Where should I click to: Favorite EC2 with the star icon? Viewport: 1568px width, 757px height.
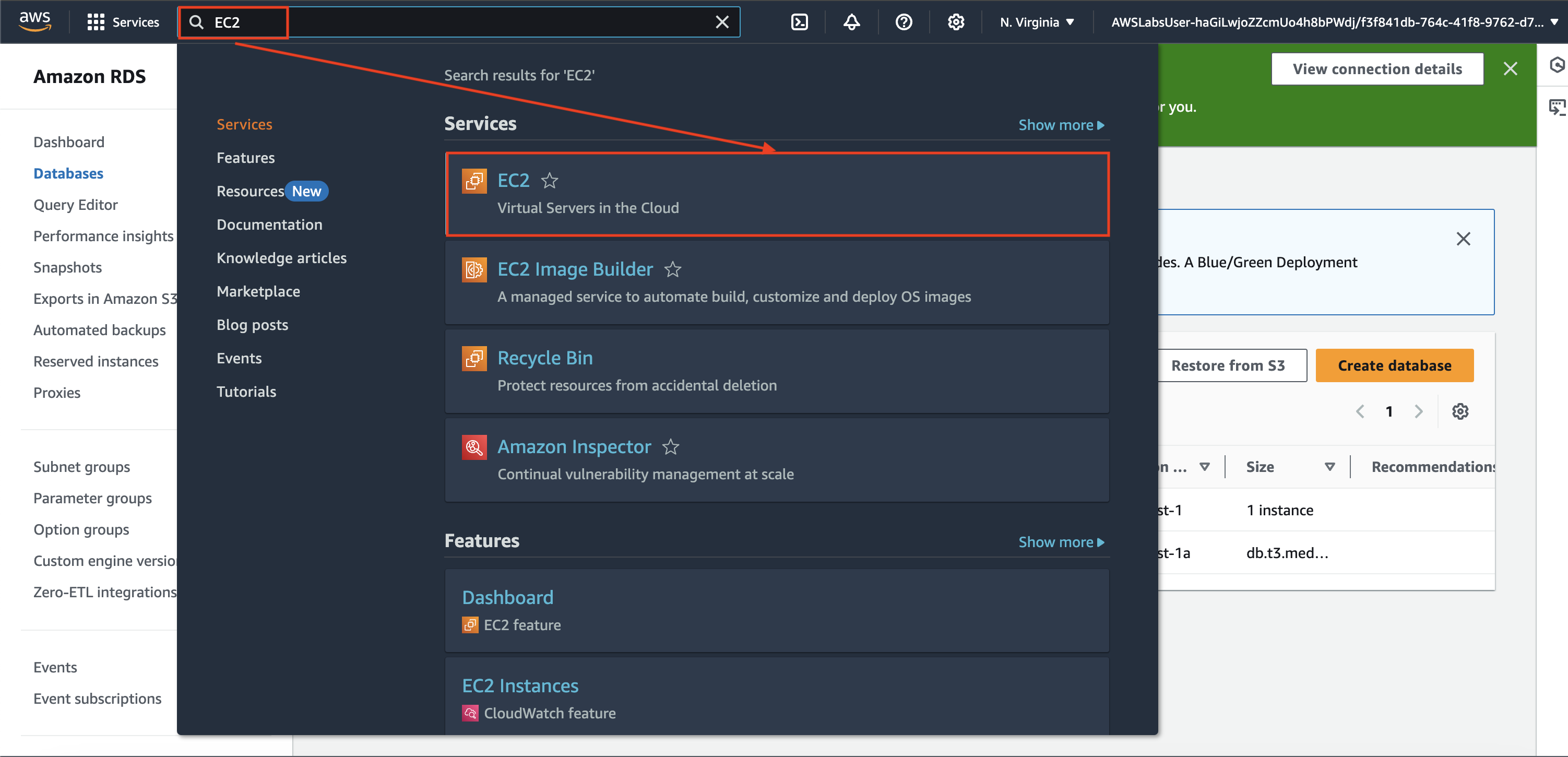549,180
